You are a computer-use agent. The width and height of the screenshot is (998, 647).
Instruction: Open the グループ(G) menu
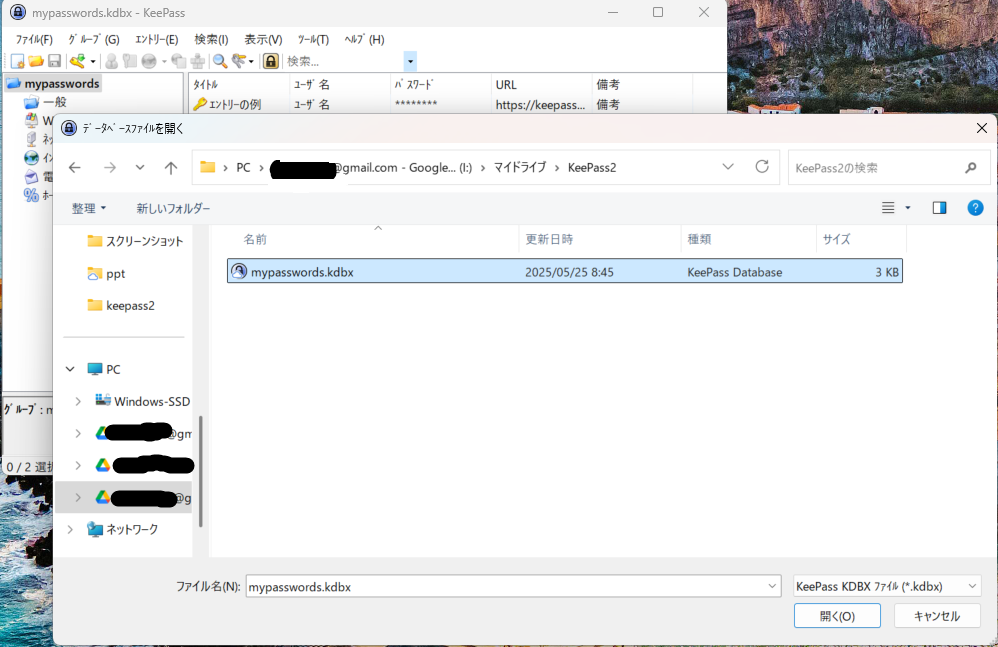pos(94,39)
